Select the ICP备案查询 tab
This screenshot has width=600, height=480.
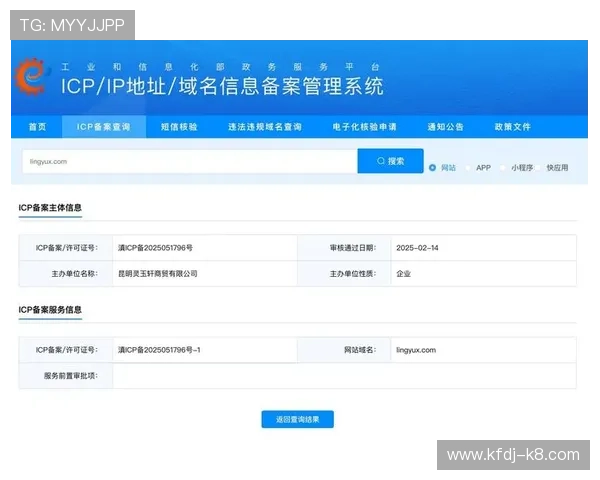tap(104, 127)
